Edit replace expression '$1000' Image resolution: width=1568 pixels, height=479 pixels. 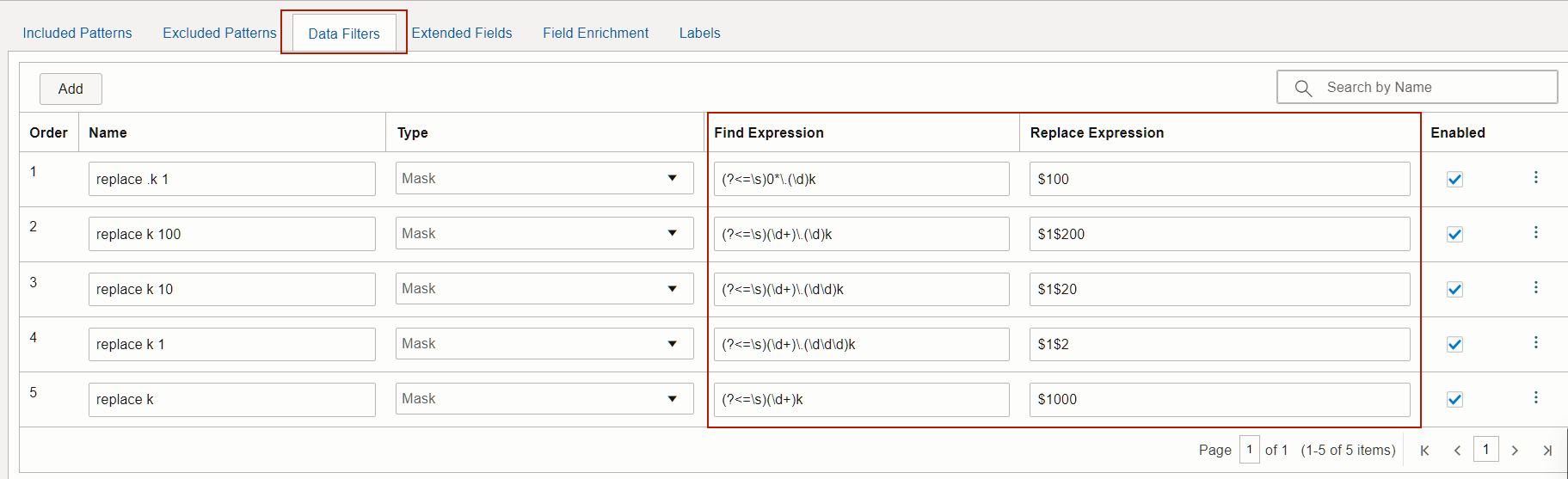point(1220,399)
